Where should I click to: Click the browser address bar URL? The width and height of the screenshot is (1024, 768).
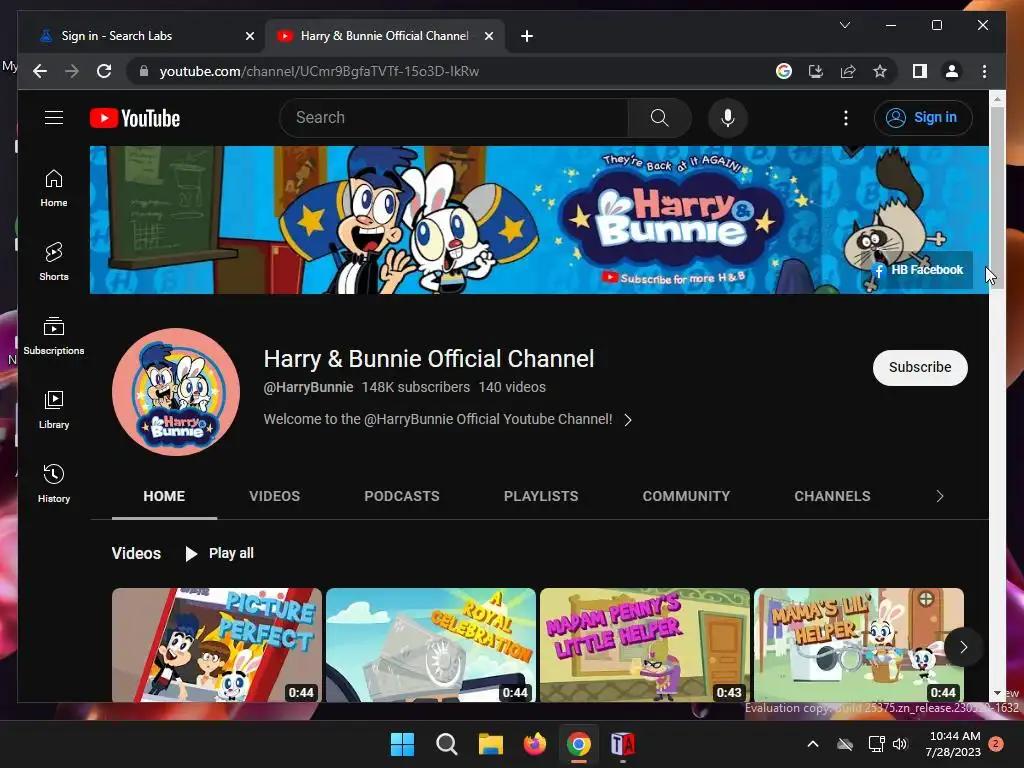(x=319, y=71)
